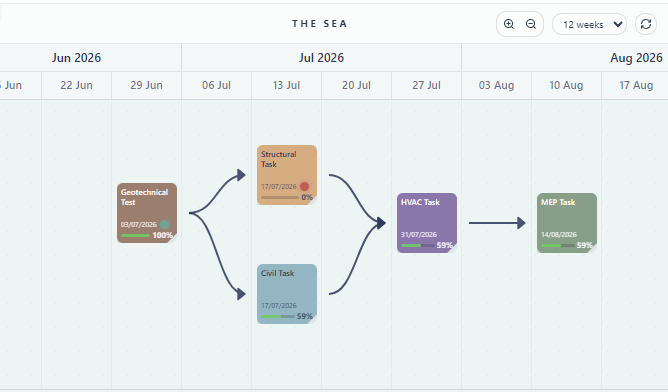668x392 pixels.
Task: Select the Geotechnical Test task card
Action: coord(147,213)
